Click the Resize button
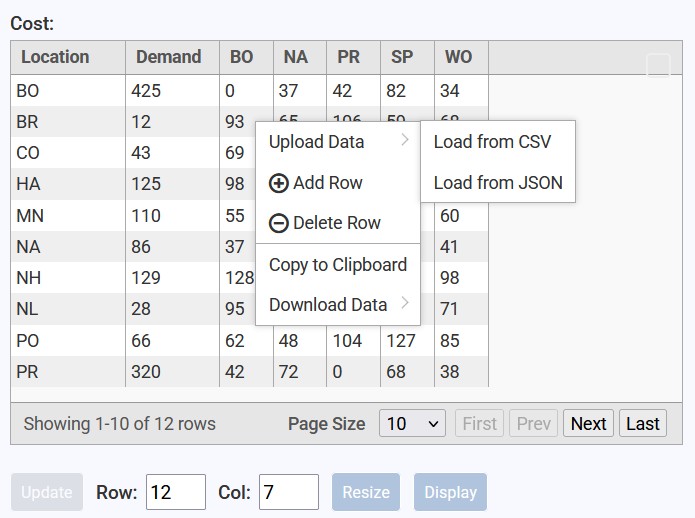 pos(366,492)
